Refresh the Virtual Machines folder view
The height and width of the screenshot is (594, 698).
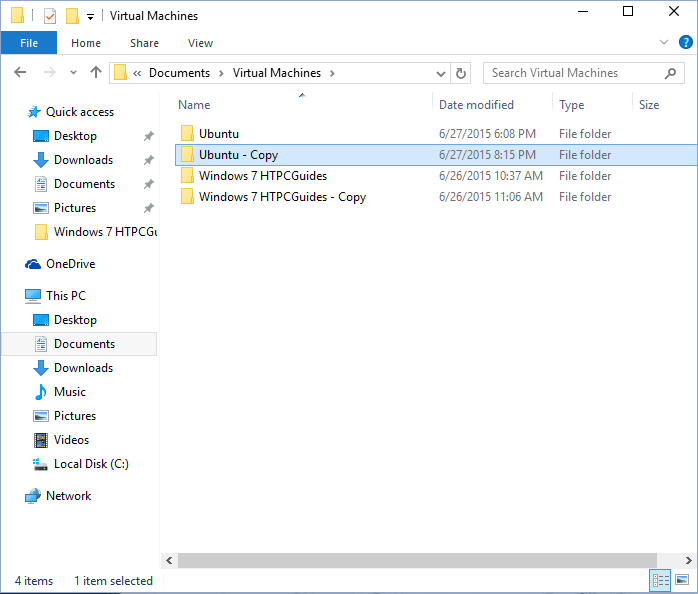(461, 73)
